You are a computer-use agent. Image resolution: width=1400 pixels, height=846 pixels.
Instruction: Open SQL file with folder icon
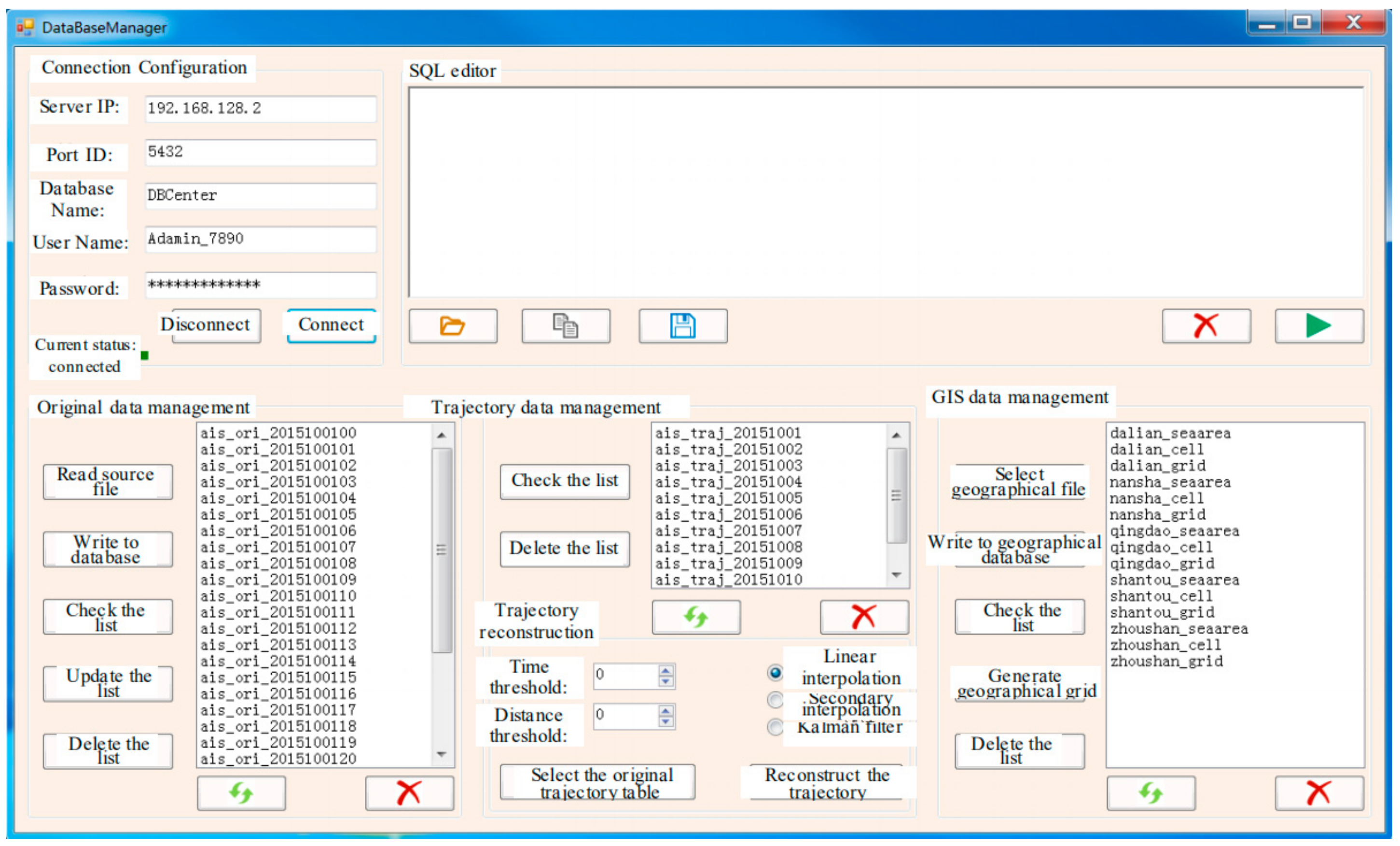coord(452,326)
